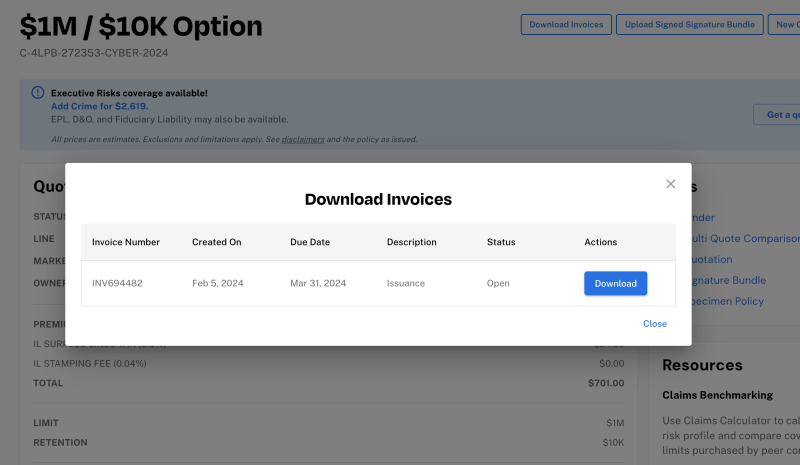
Task: Click the Invoice Number column header
Action: (126, 242)
